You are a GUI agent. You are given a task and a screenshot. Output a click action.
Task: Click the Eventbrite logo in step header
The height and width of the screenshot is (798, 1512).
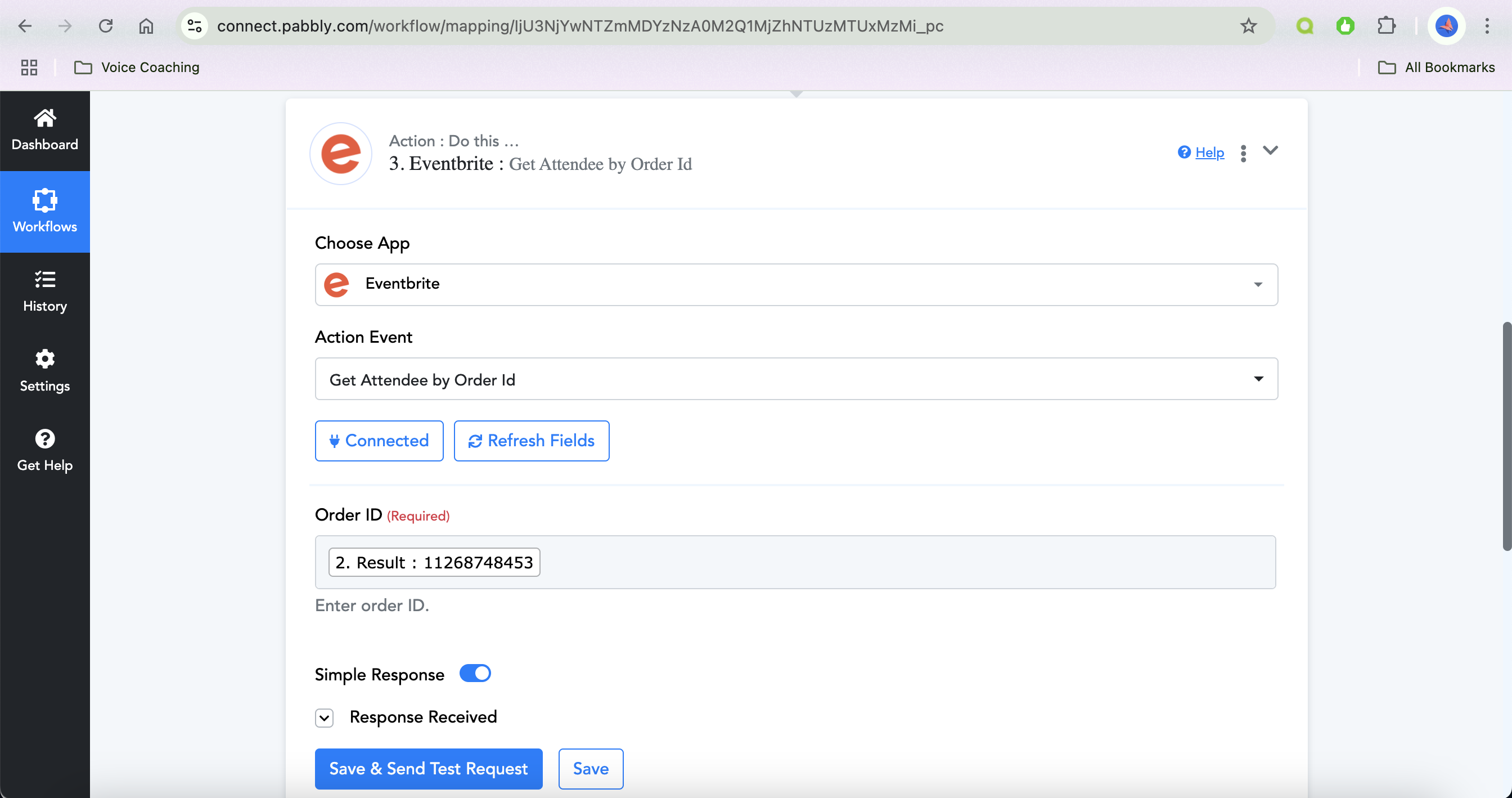click(340, 154)
